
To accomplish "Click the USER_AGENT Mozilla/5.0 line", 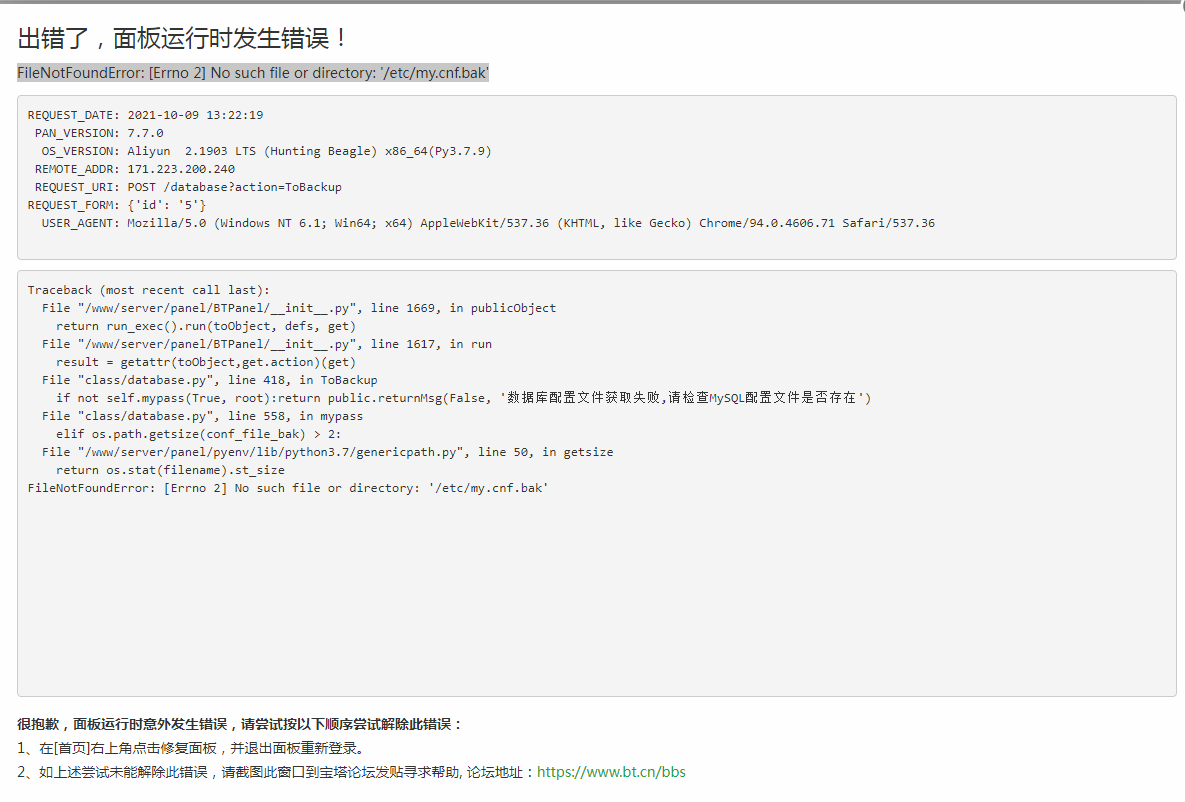I will pyautogui.click(x=488, y=223).
